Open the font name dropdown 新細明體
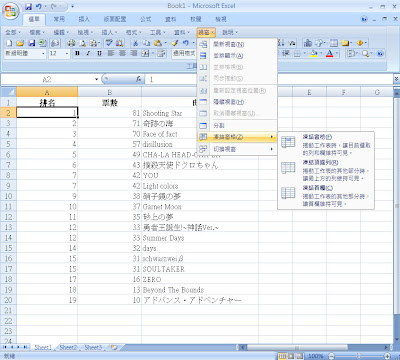400x360 pixels. click(43, 53)
